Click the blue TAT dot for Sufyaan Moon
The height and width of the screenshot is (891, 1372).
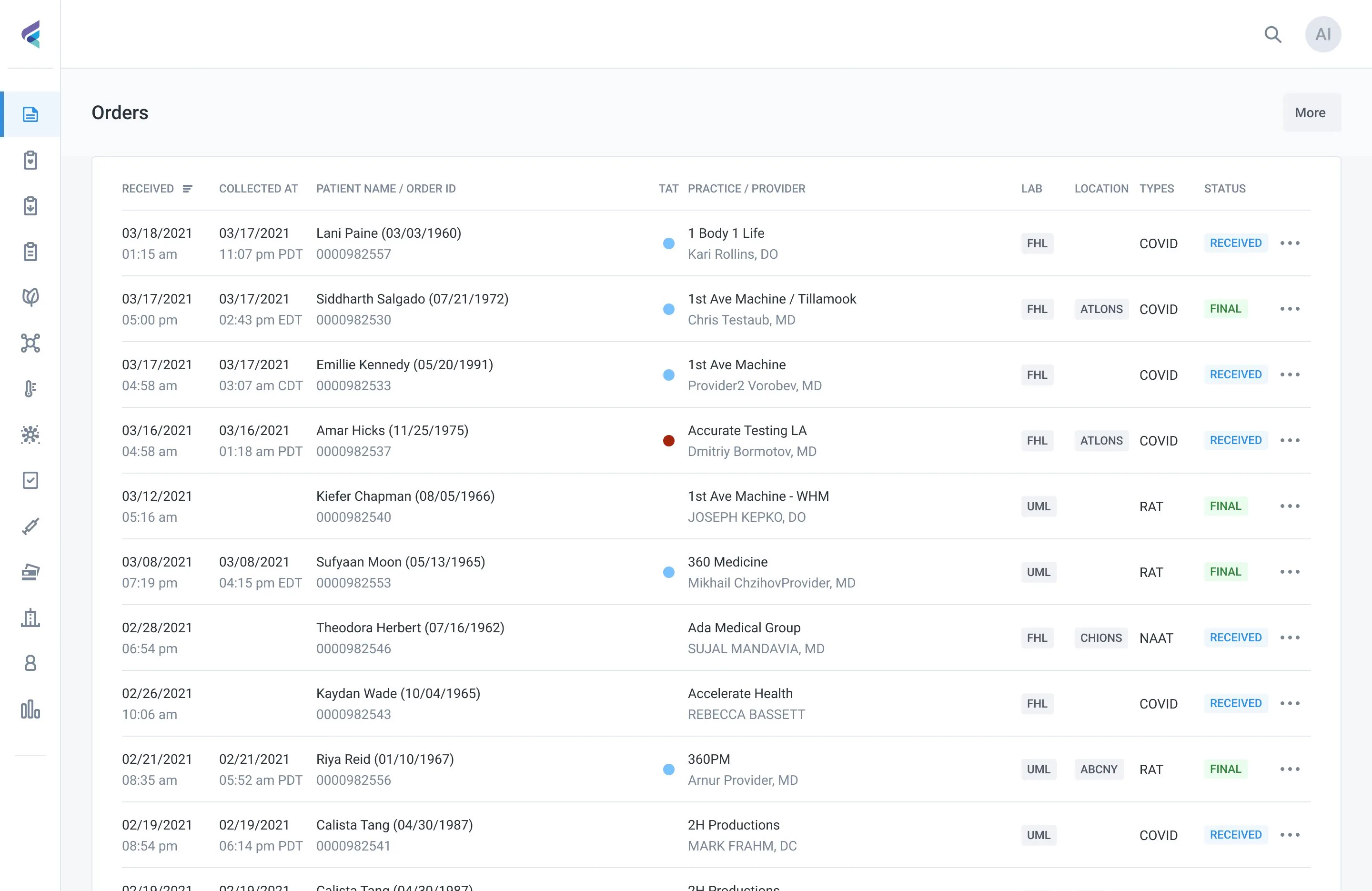click(669, 572)
